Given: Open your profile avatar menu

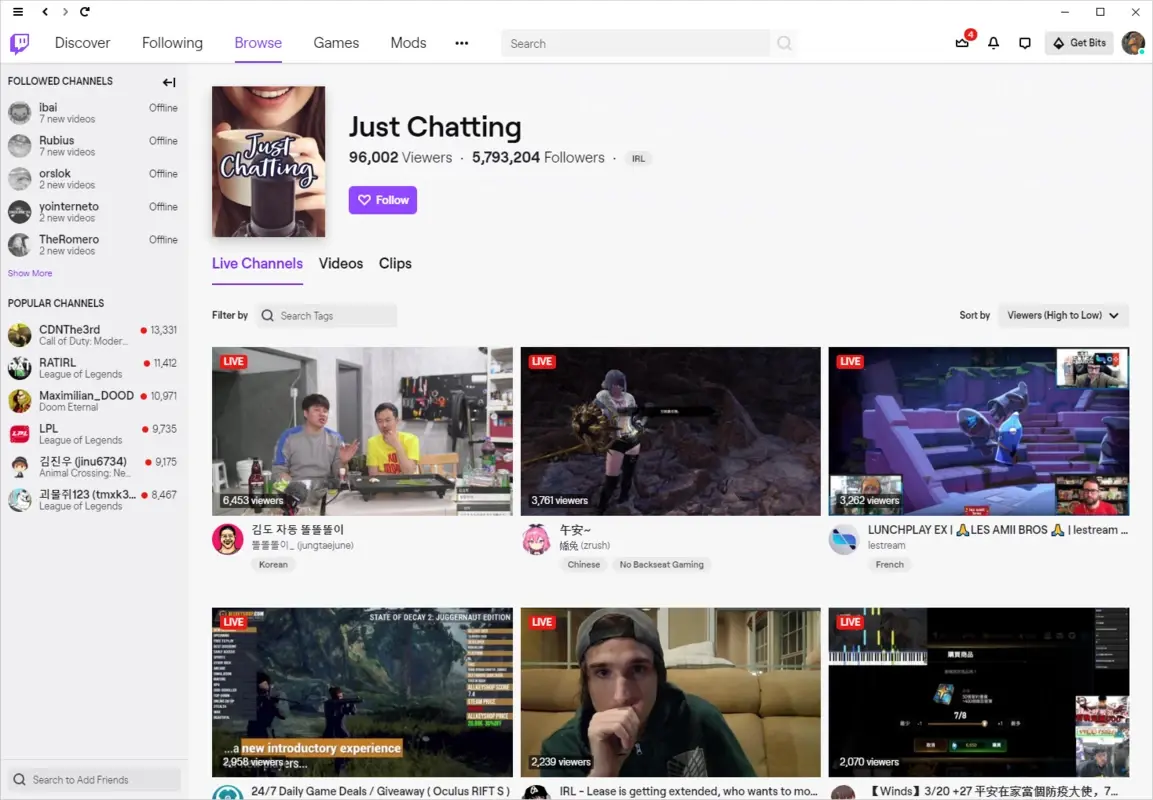Looking at the screenshot, I should [1131, 43].
